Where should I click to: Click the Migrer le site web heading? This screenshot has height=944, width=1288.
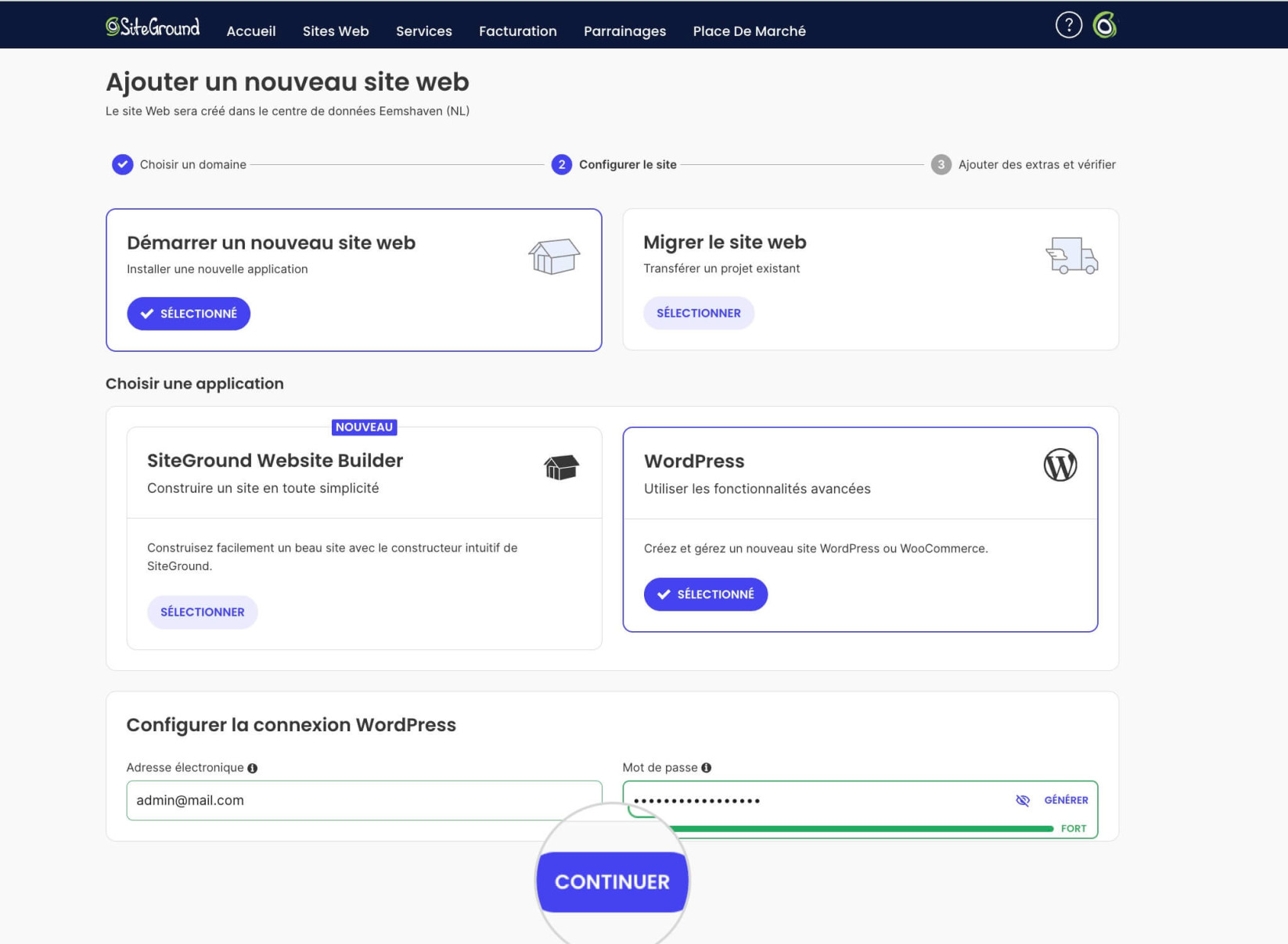(725, 242)
